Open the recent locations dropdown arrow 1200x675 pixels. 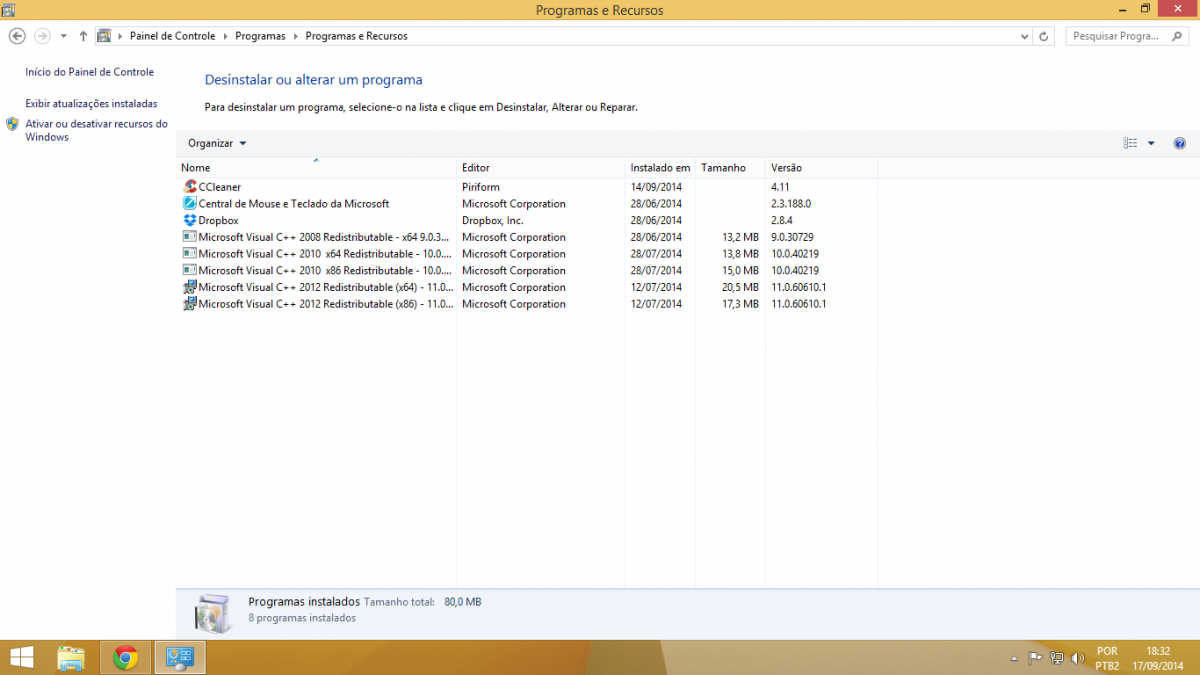pyautogui.click(x=64, y=36)
